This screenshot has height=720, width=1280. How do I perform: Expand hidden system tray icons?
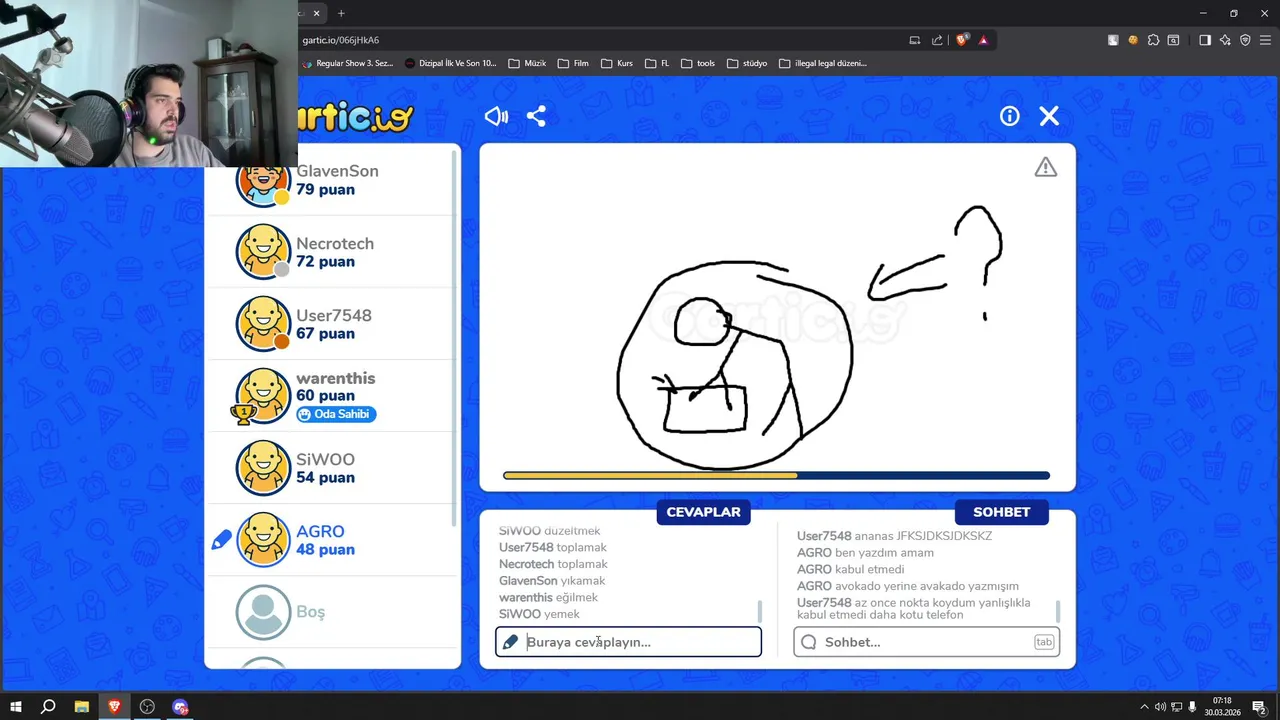[1144, 707]
